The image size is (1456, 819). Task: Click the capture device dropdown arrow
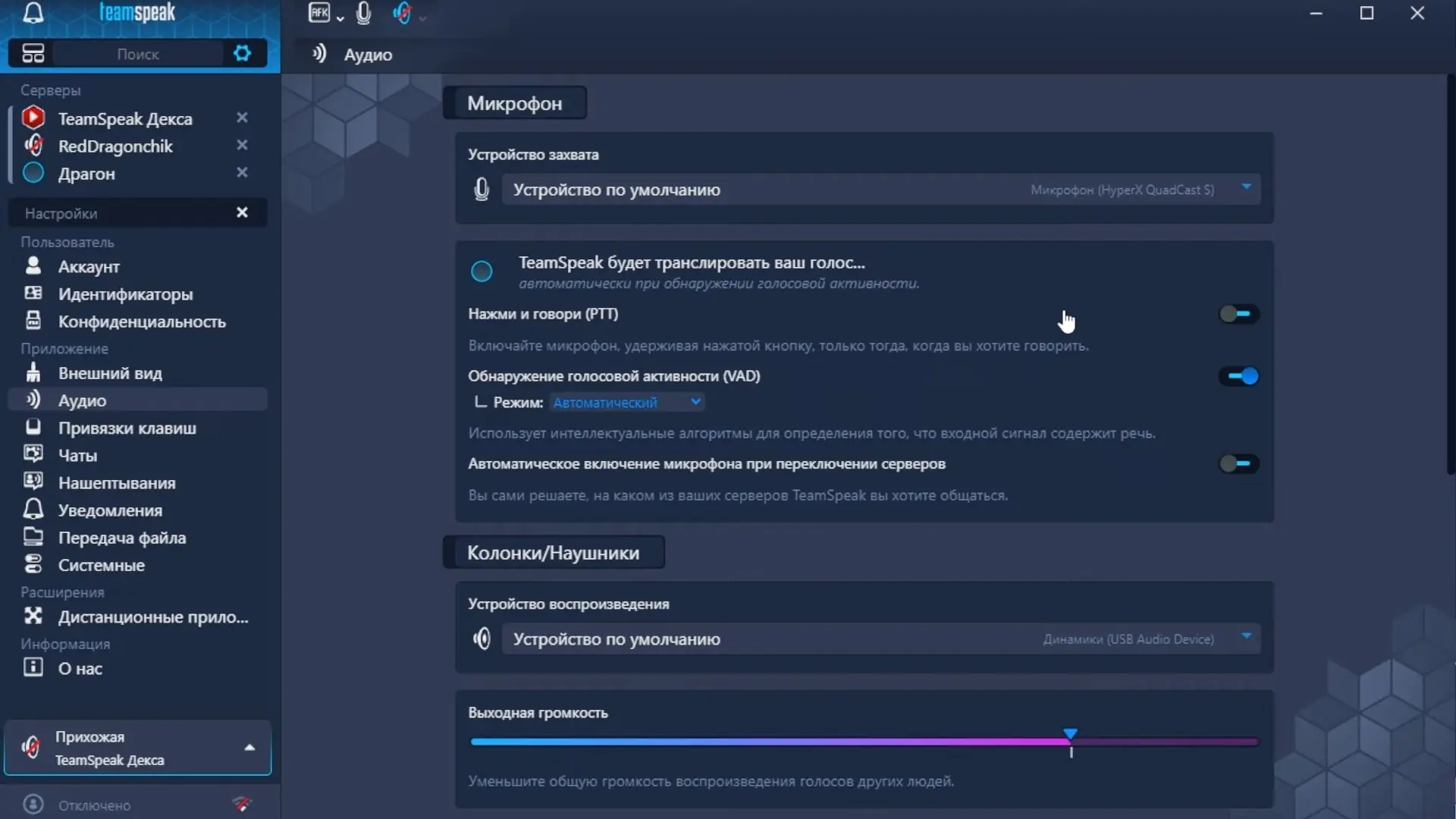tap(1246, 187)
